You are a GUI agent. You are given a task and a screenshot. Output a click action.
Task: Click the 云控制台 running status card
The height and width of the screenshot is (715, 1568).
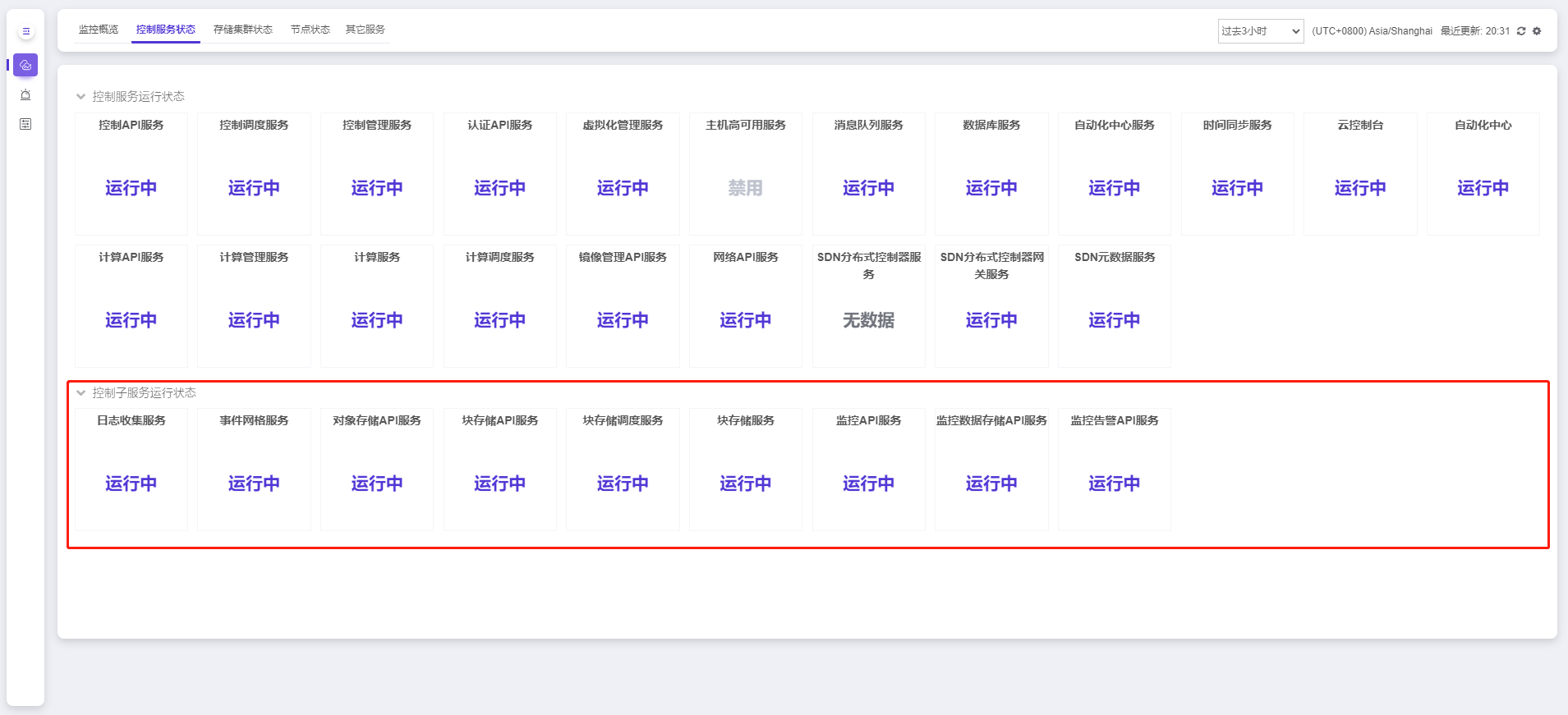1359,174
